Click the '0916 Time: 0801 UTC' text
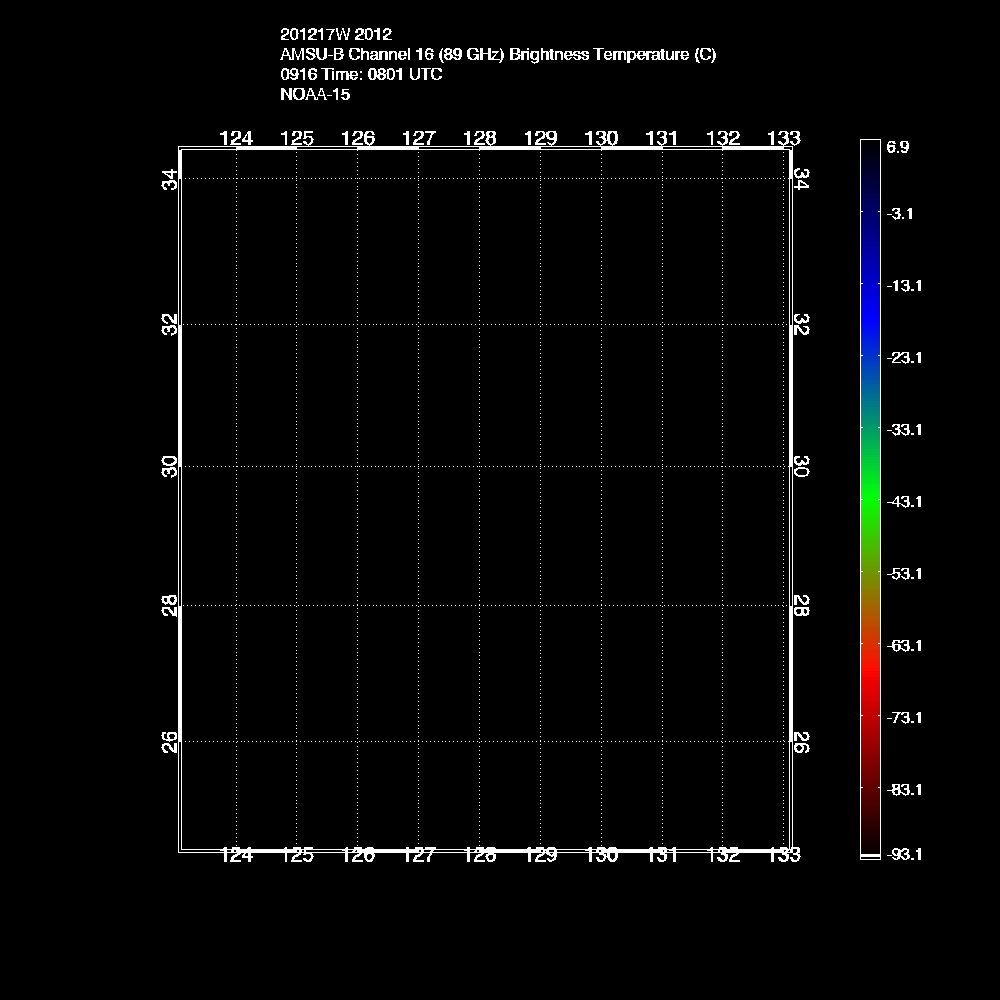Screen dimensions: 1000x1000 coord(361,75)
